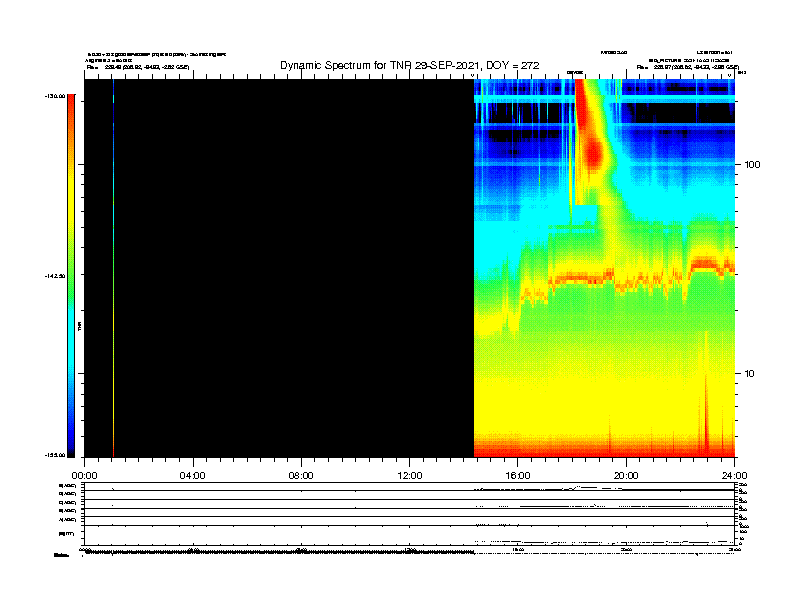
Task: Click the -155.00 colorbar minimum label
Action: click(55, 455)
